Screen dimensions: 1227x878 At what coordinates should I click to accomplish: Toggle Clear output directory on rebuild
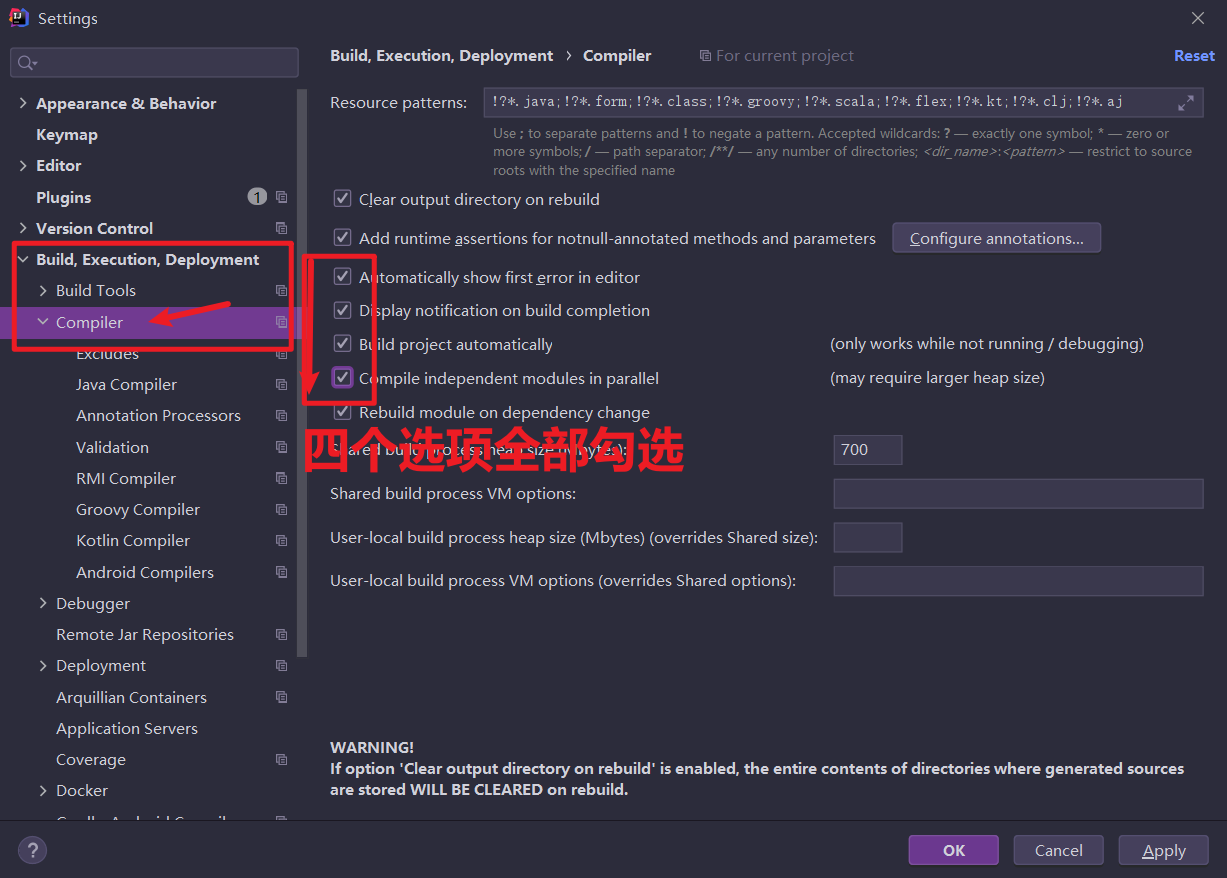click(342, 199)
